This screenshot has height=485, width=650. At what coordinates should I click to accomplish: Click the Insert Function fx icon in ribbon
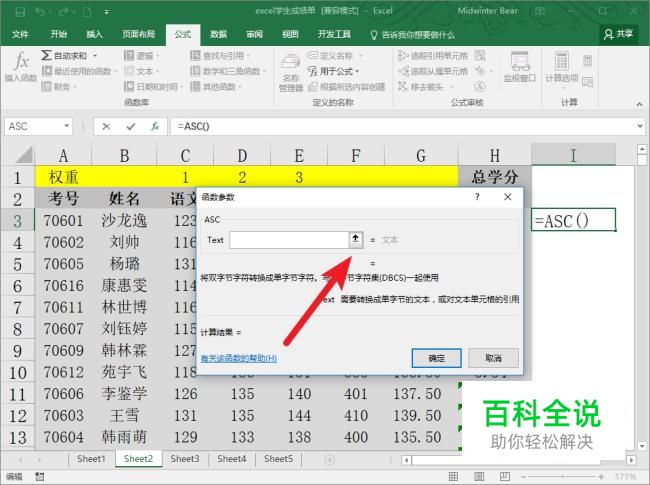click(x=21, y=67)
